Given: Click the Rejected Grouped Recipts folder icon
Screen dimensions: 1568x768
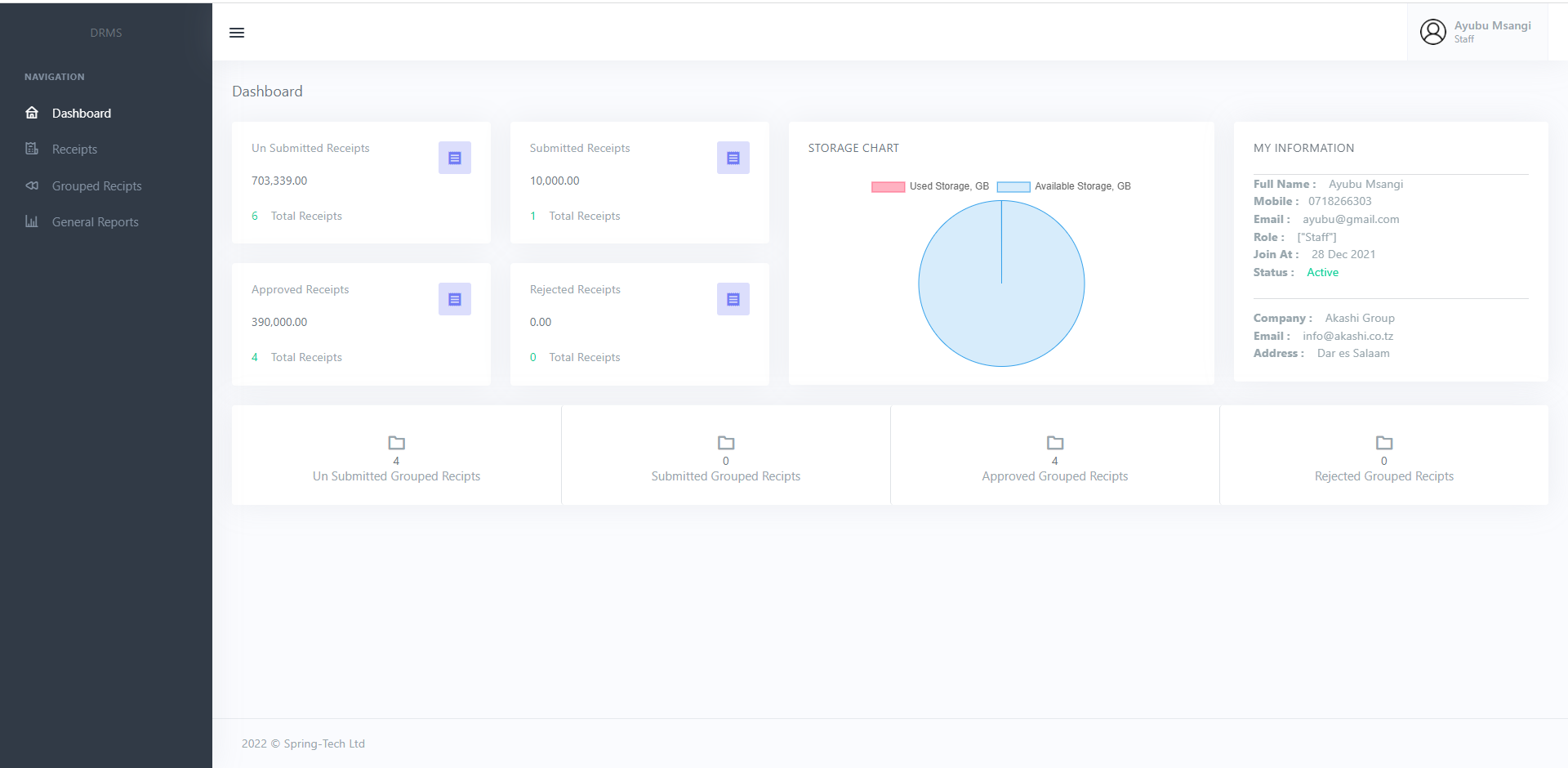Looking at the screenshot, I should pos(1384,443).
